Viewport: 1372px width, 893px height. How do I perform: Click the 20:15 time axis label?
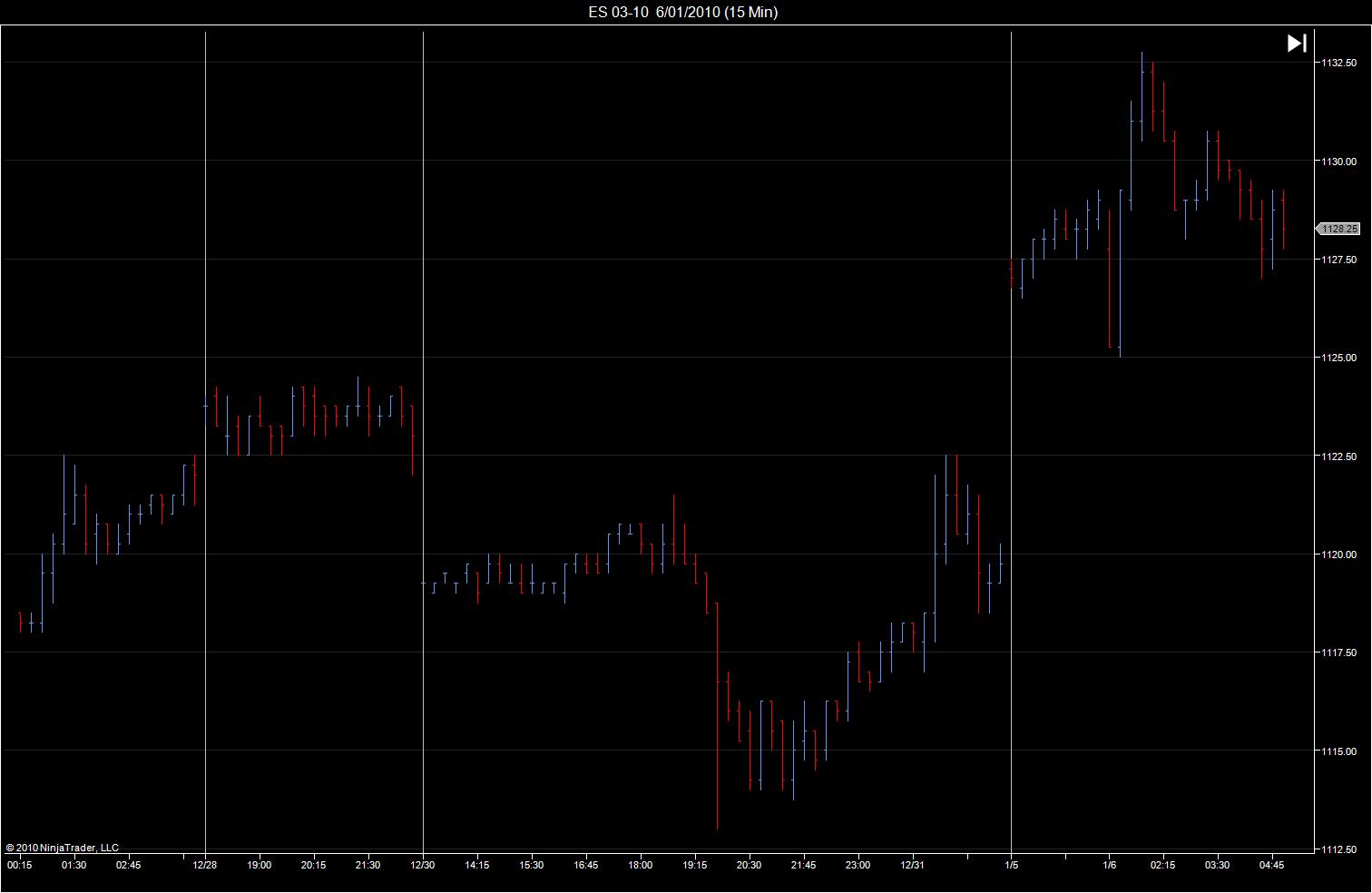click(314, 865)
